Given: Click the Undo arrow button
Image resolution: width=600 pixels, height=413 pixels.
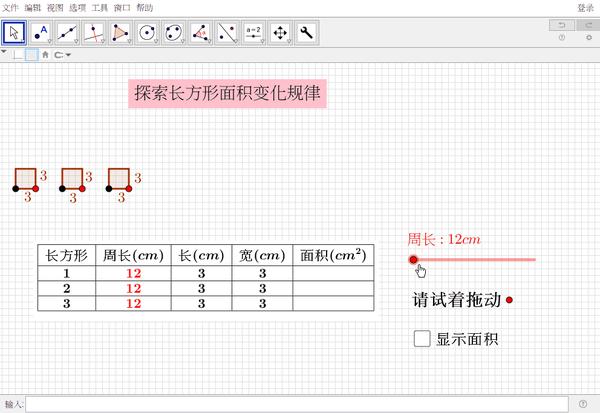Looking at the screenshot, I should 562,25.
